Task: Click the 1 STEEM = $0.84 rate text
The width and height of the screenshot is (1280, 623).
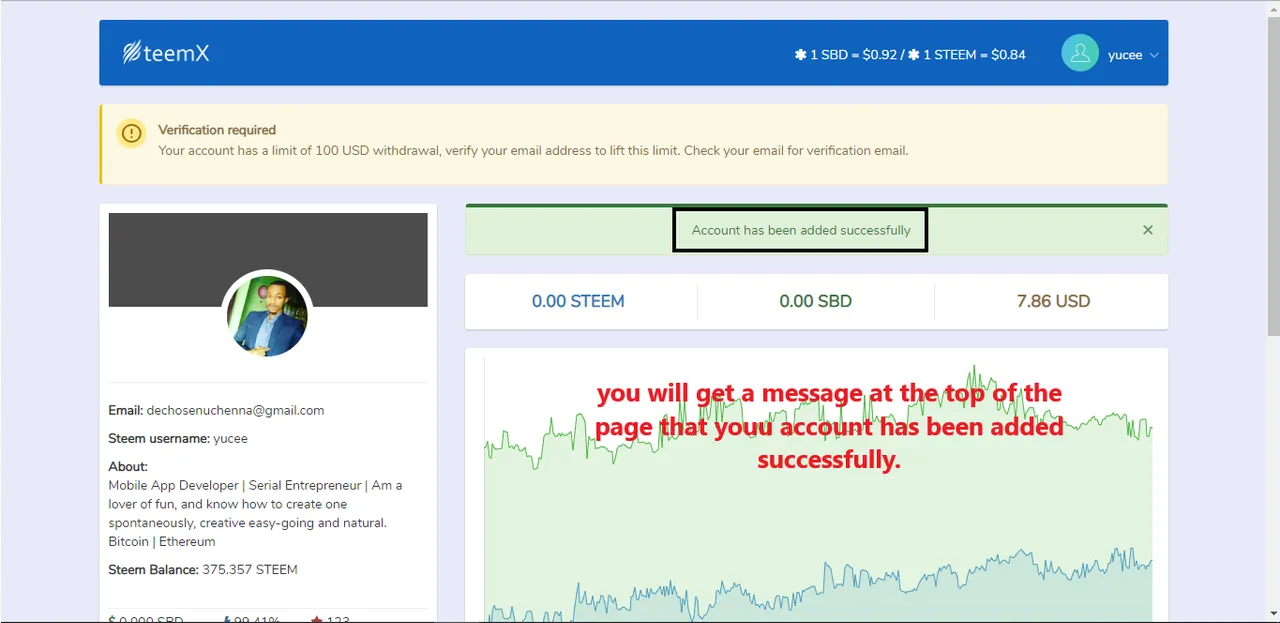Action: coord(967,55)
